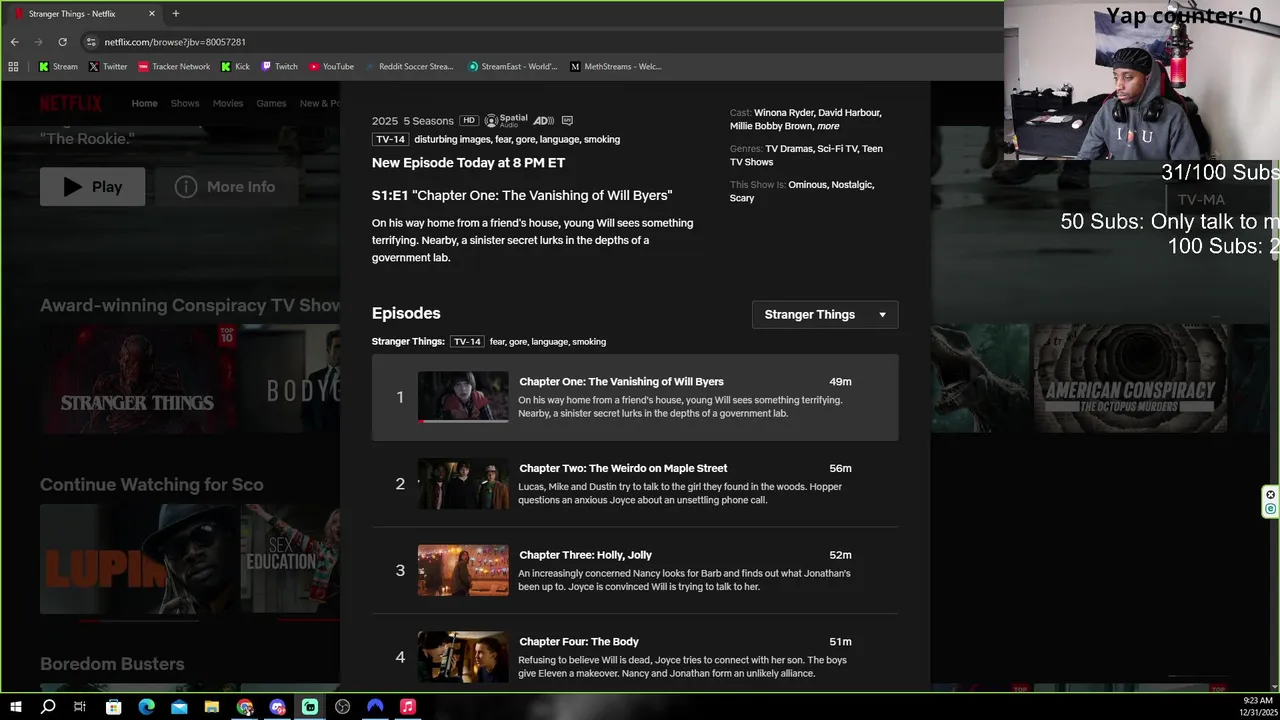Go back with the browser back arrow

(x=14, y=42)
